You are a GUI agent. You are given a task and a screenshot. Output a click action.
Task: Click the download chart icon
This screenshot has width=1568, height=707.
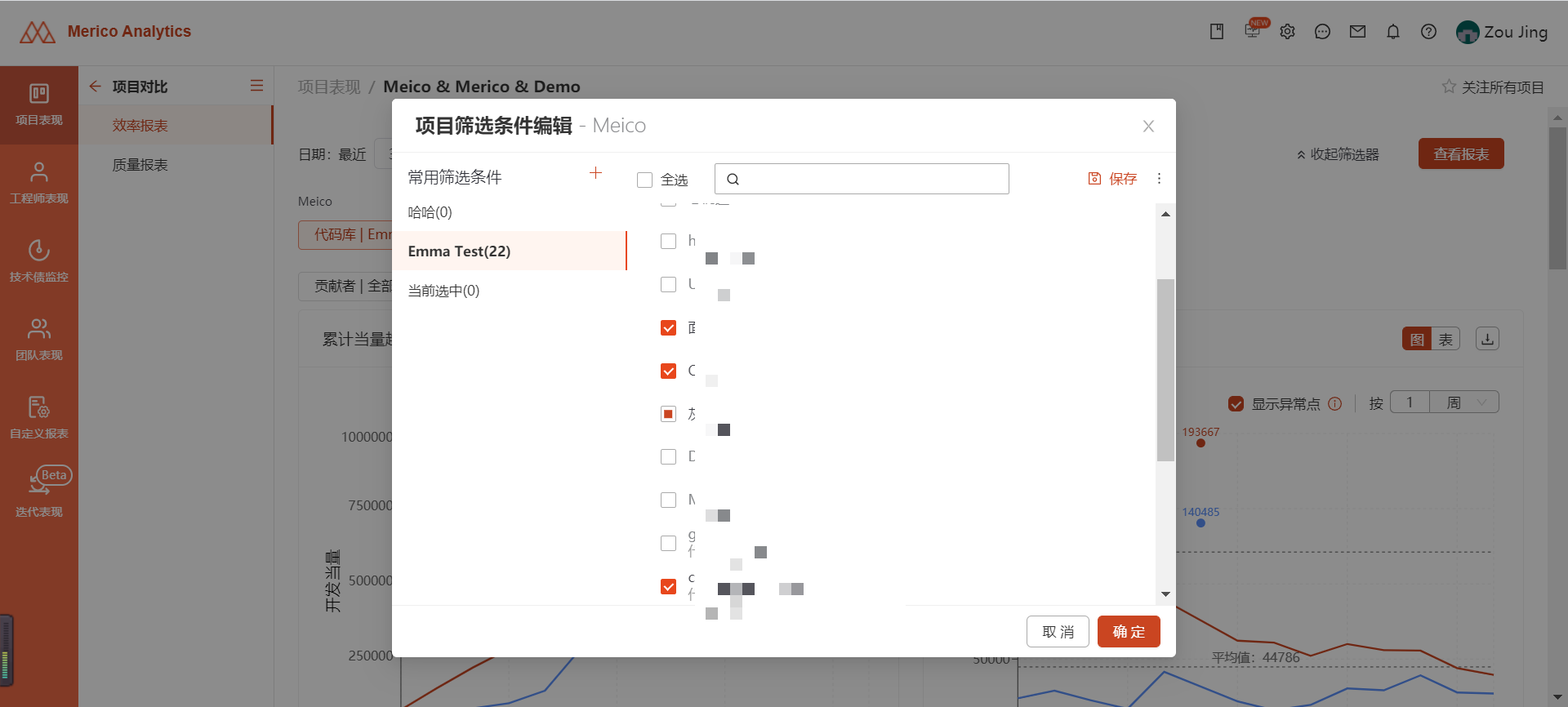point(1487,339)
